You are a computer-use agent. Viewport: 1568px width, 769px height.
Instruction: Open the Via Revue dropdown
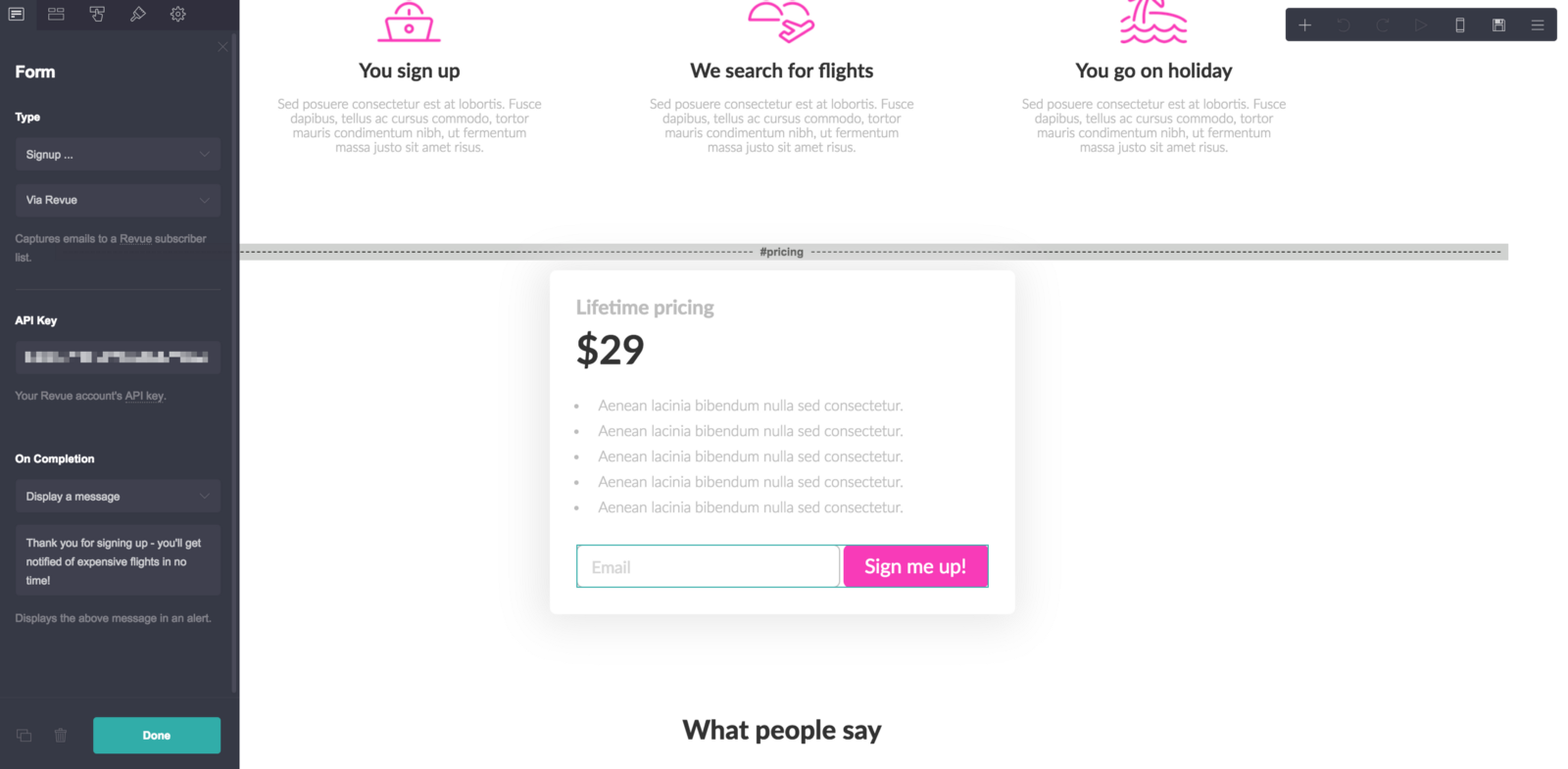point(118,200)
